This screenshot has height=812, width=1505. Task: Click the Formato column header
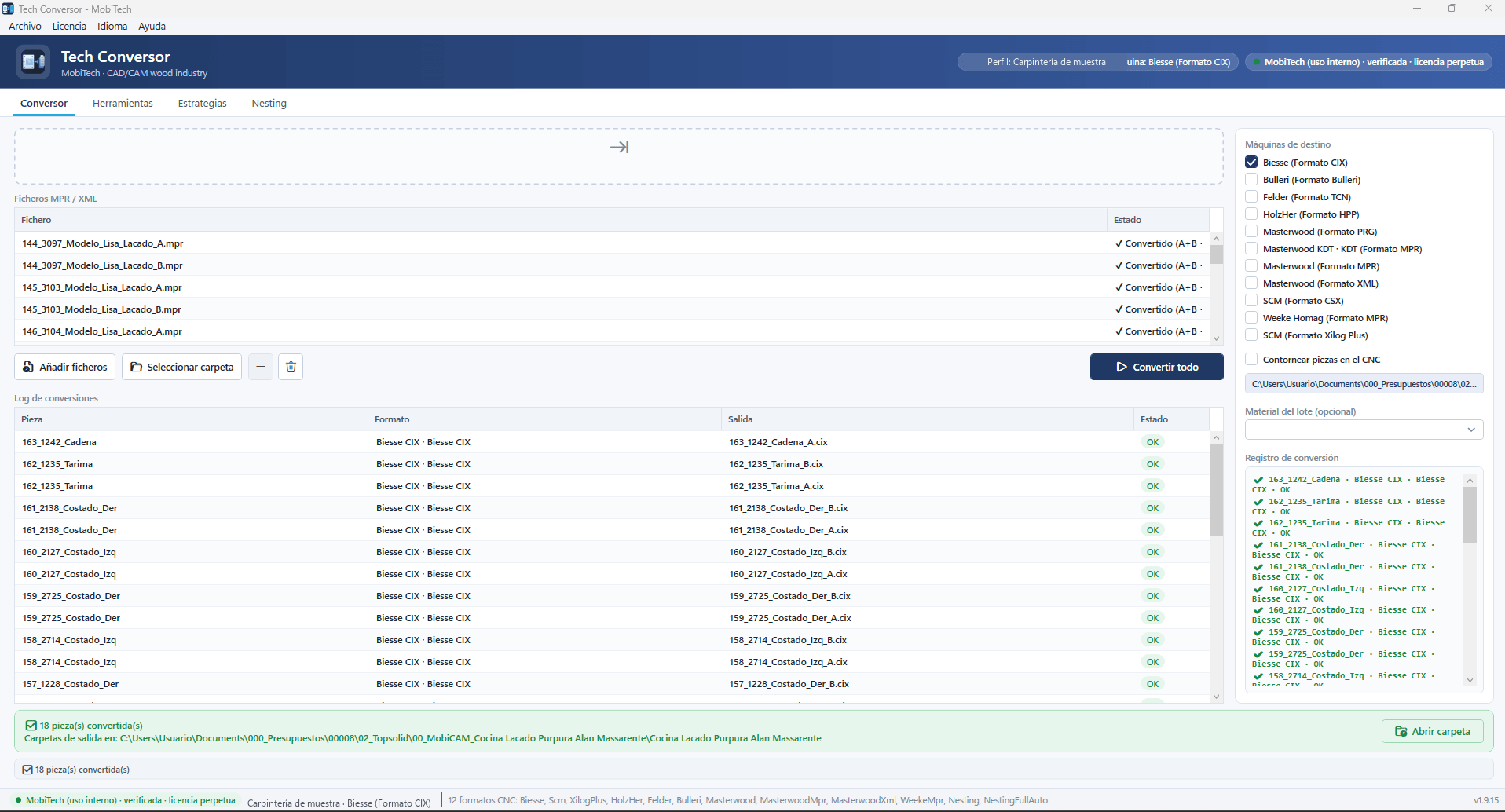click(x=544, y=419)
